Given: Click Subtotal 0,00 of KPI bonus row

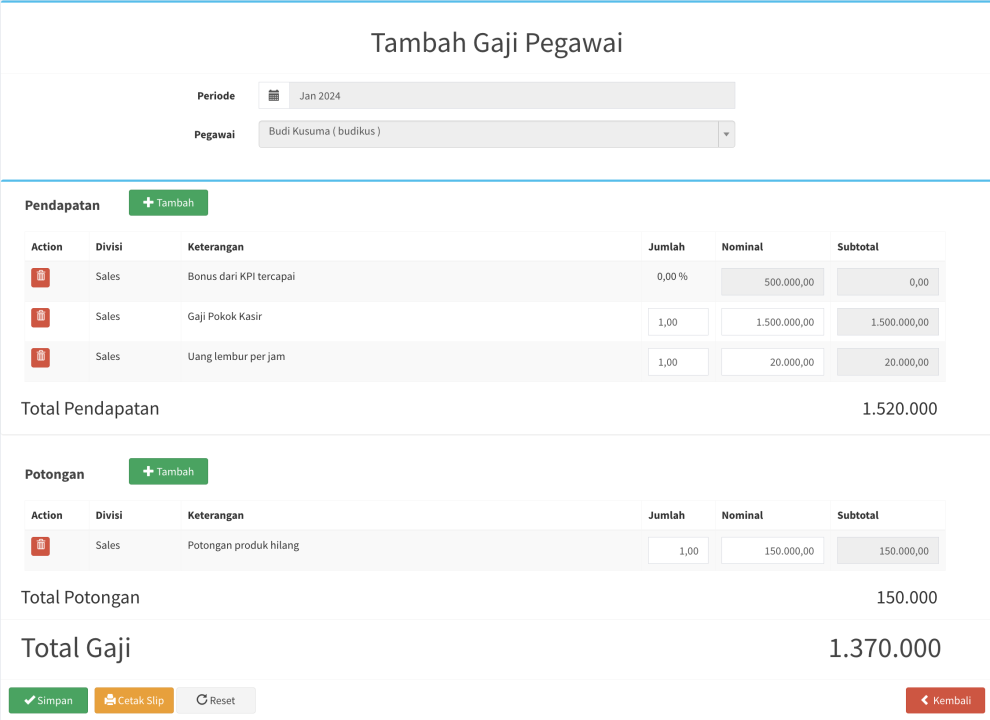Looking at the screenshot, I should point(888,282).
